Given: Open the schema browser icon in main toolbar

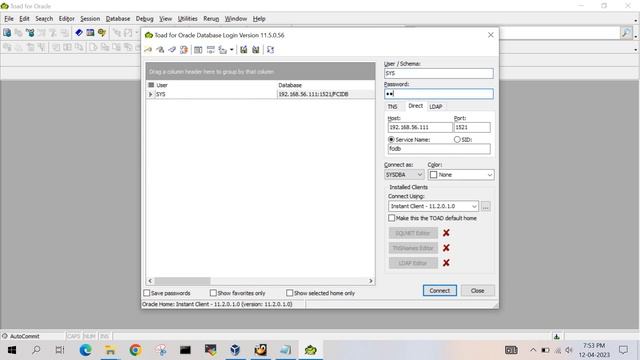Looking at the screenshot, I should click(x=90, y=33).
